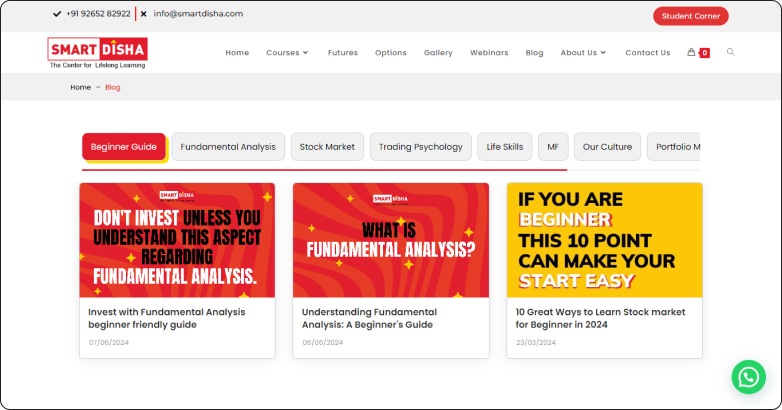Viewport: 782px width, 410px height.
Task: Select the Life Skills tab
Action: [505, 147]
